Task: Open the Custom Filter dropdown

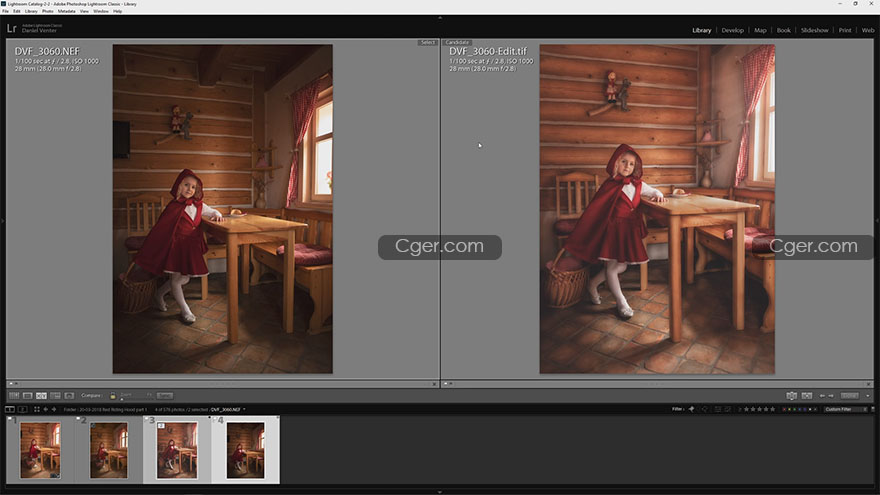Action: pos(846,409)
